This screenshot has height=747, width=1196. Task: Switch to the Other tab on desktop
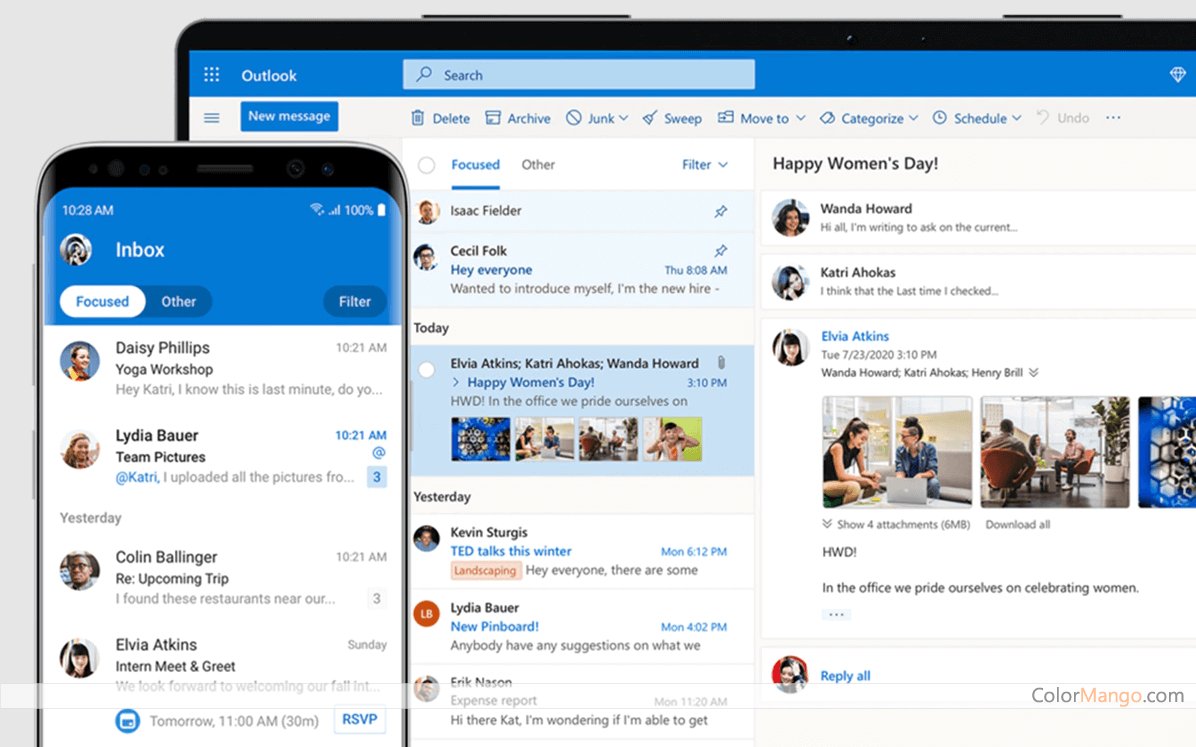coord(538,165)
